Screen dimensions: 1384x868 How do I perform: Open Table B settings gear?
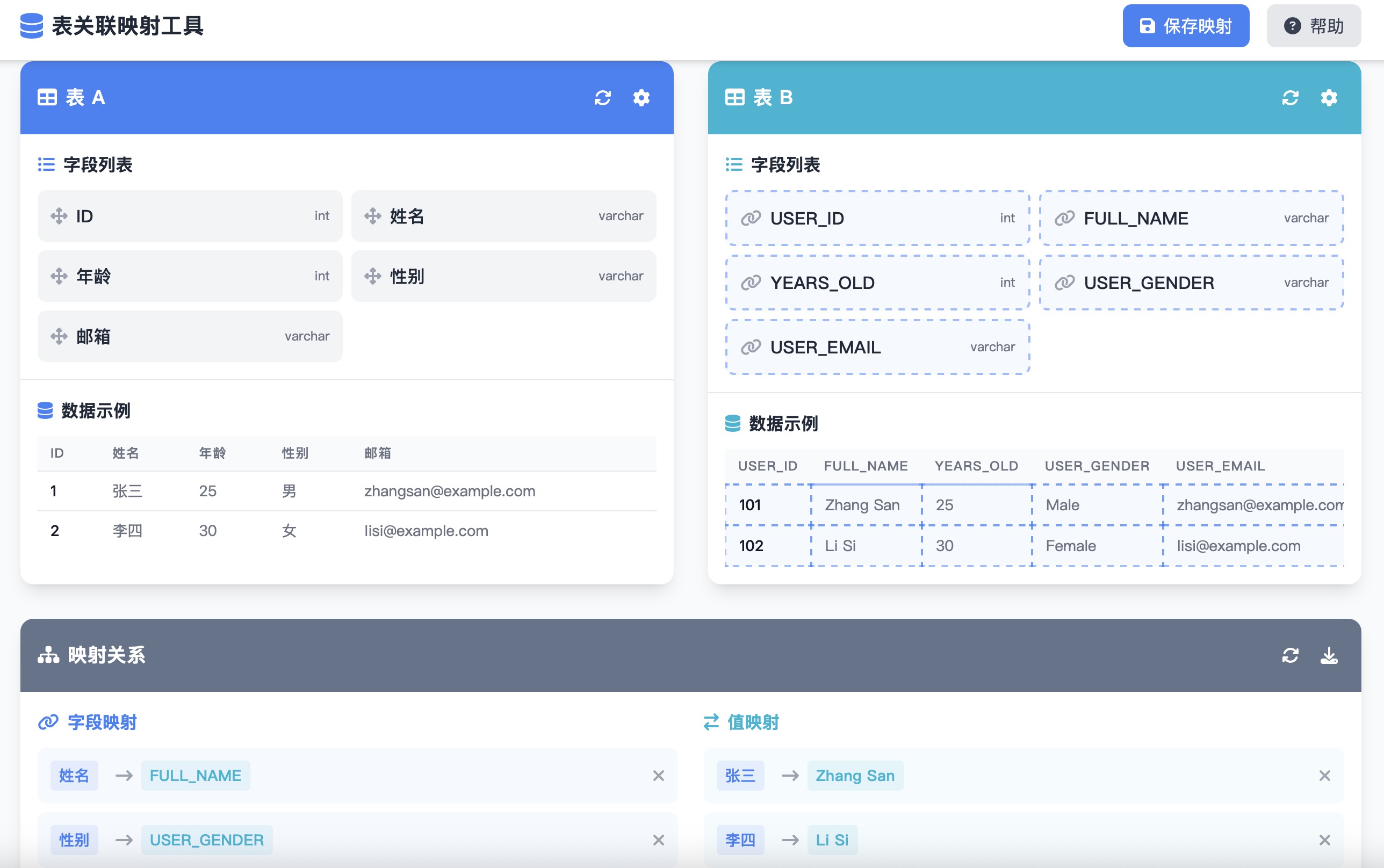click(x=1329, y=98)
